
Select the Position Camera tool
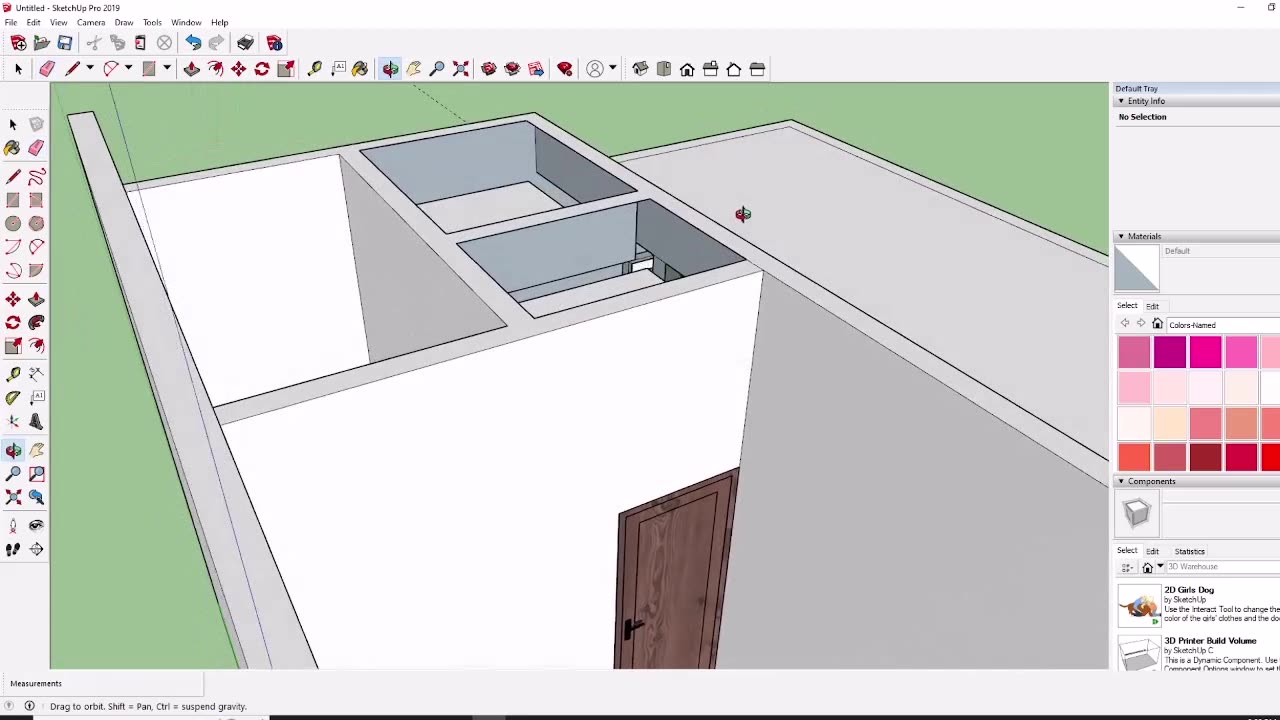coord(13,525)
